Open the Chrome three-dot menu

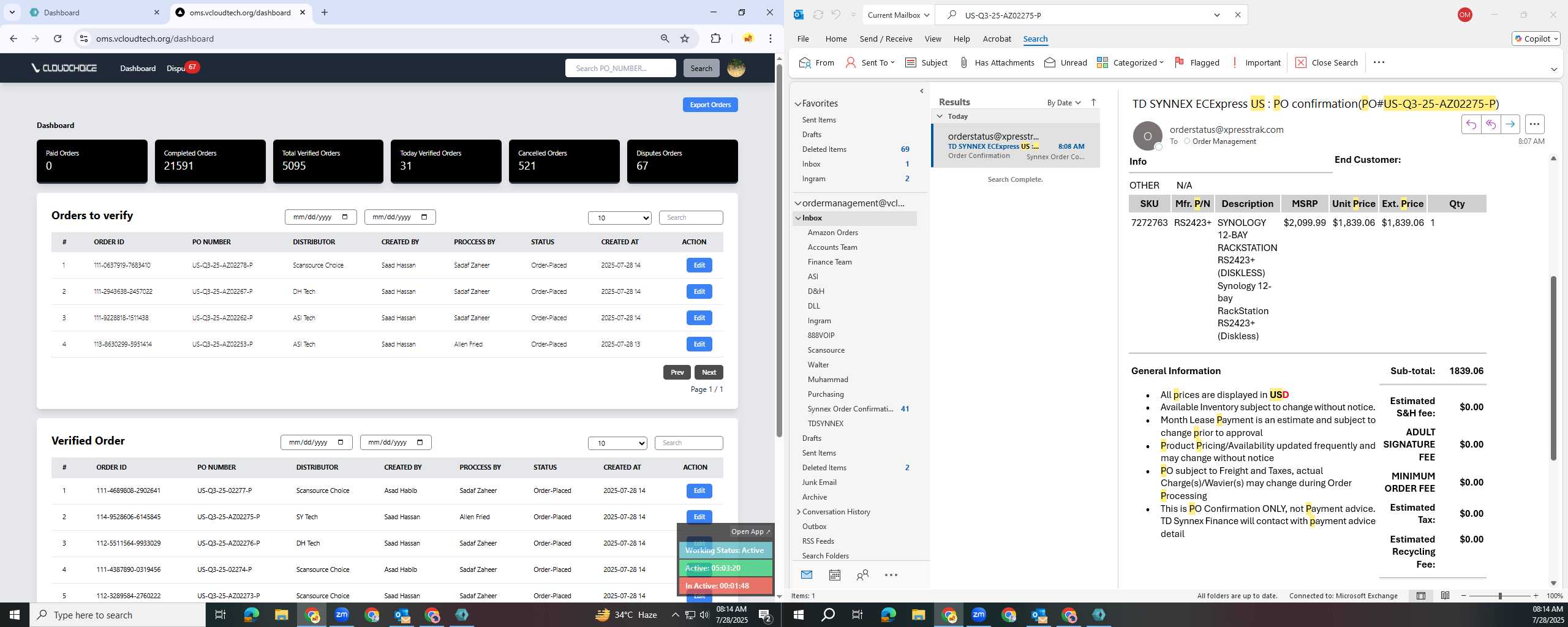771,39
